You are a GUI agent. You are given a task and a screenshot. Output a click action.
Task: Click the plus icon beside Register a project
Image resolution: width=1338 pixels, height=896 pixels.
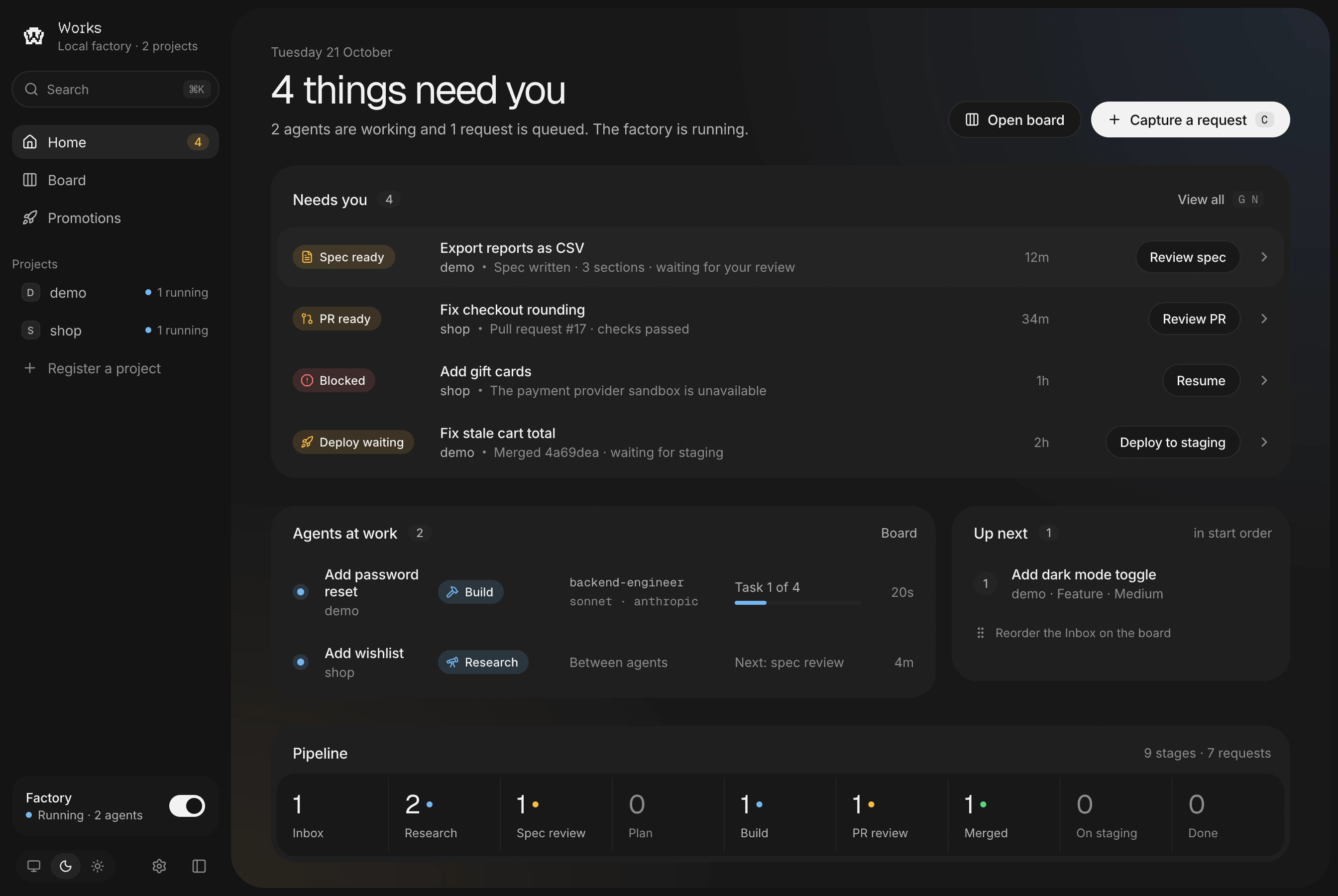pyautogui.click(x=30, y=368)
